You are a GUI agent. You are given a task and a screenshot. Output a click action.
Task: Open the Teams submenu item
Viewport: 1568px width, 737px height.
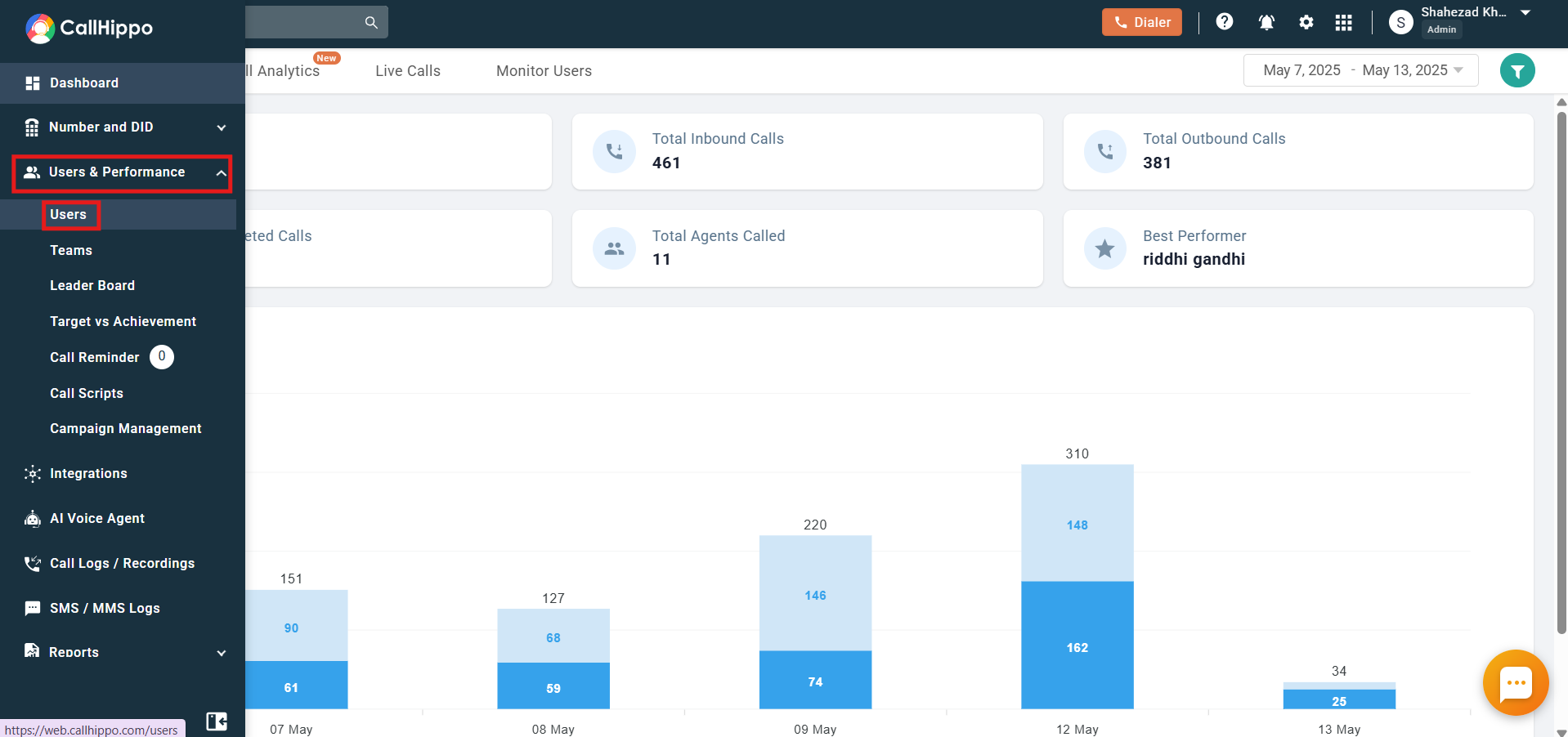[x=71, y=250]
